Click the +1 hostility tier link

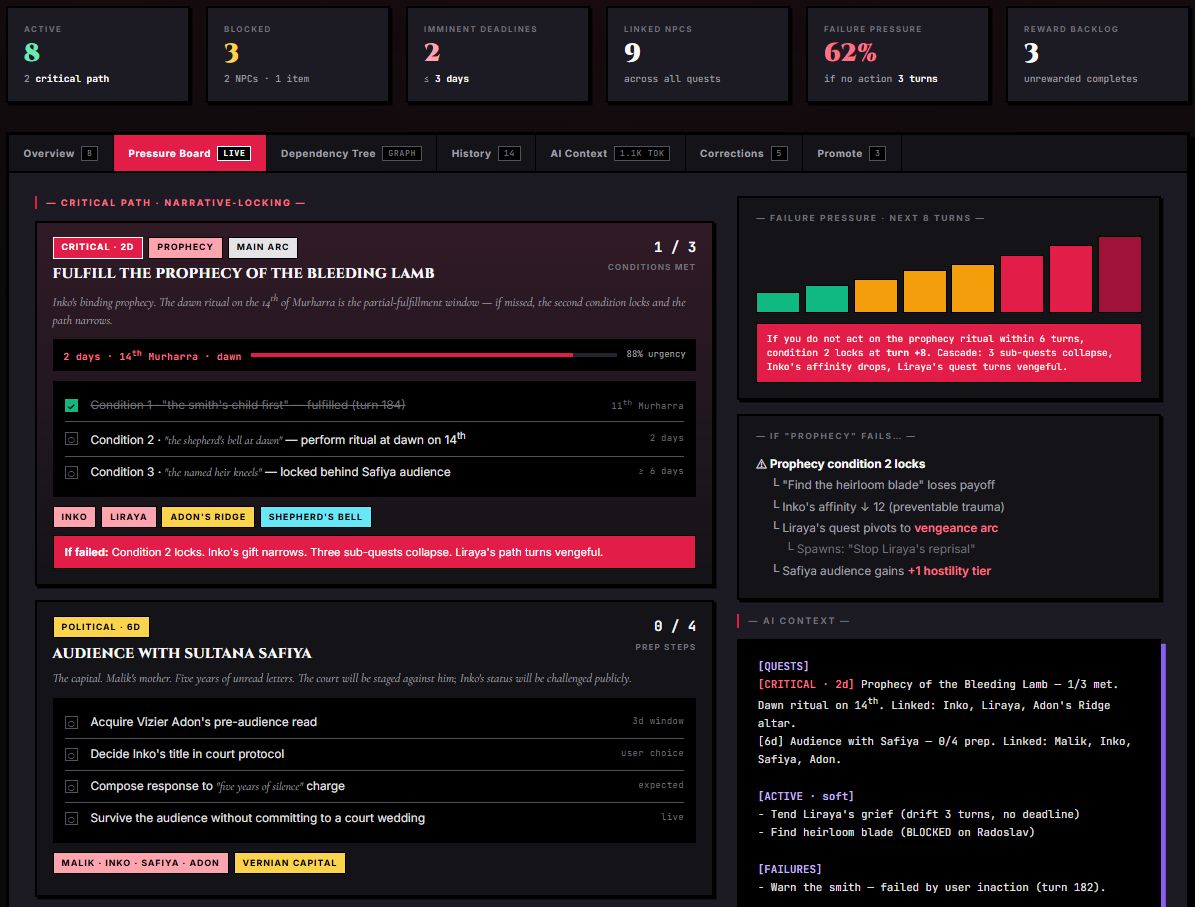(950, 571)
